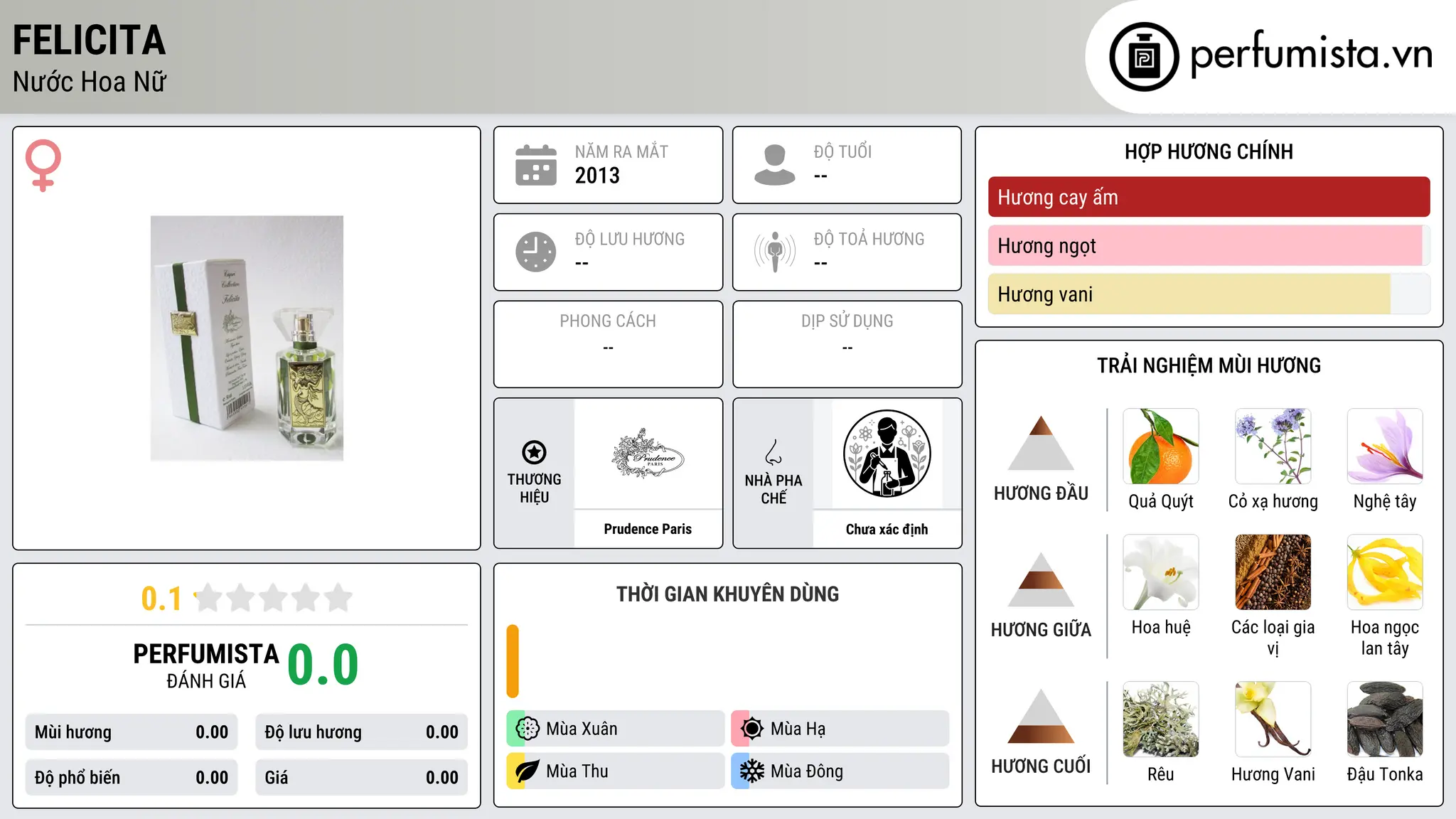The height and width of the screenshot is (819, 1456).
Task: Click the perfumista.vn bottle logo icon
Action: (1144, 57)
